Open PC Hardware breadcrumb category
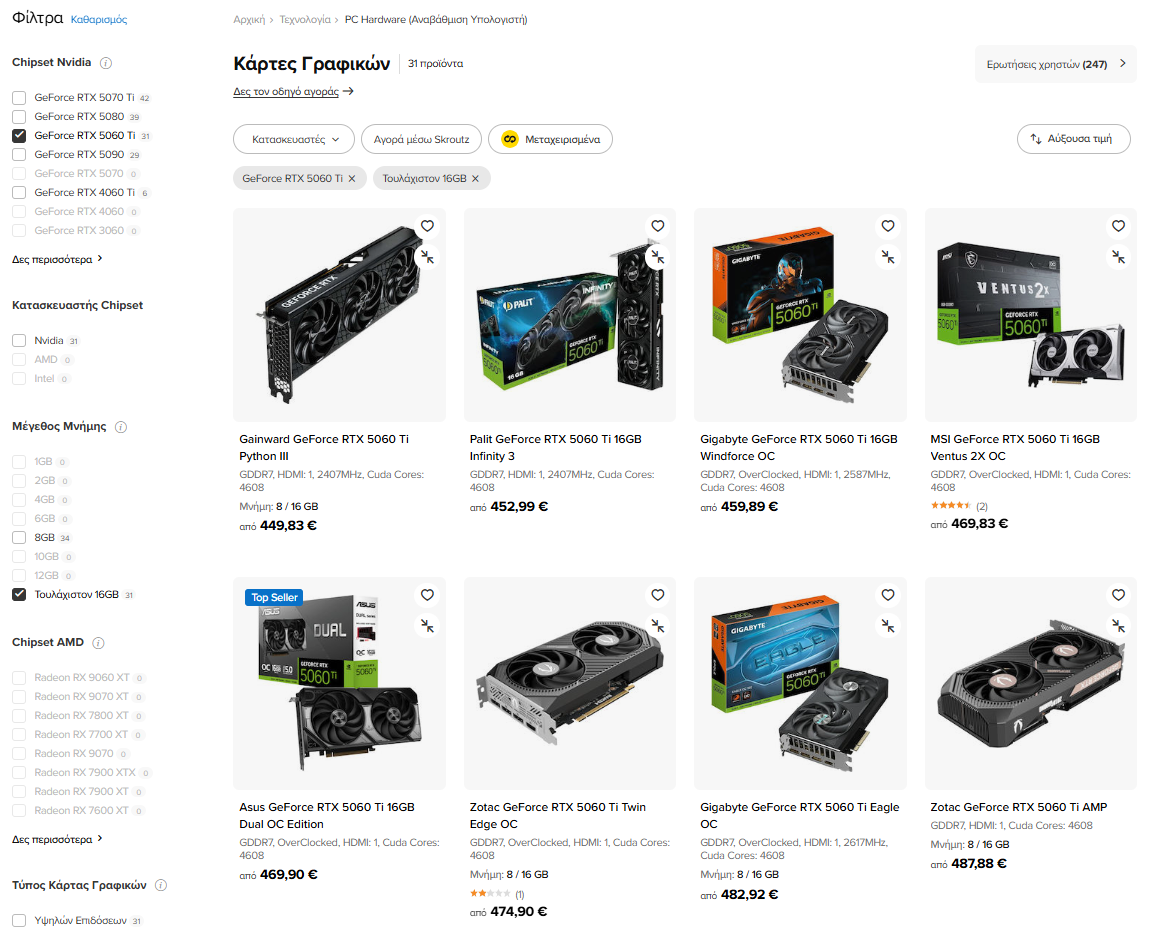Screen dimensions: 1150x928 (436, 20)
